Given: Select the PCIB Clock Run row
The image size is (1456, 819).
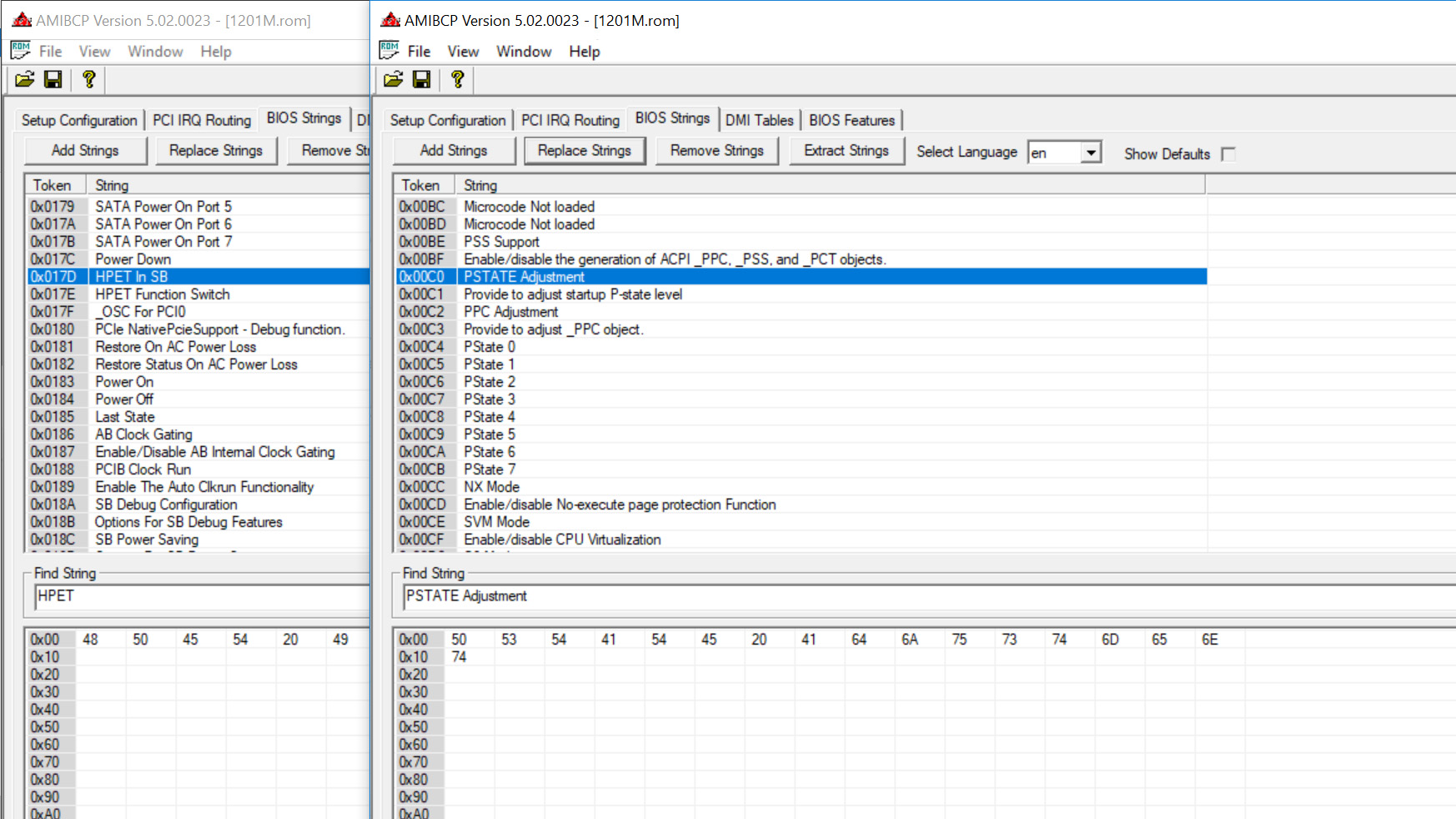Looking at the screenshot, I should (198, 470).
